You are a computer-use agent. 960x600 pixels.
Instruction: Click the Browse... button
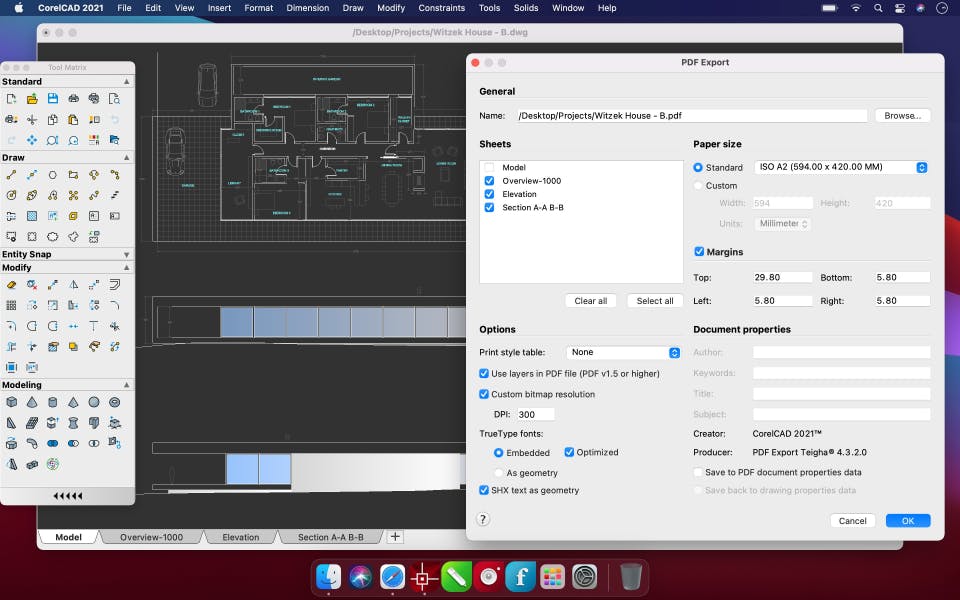pos(902,116)
